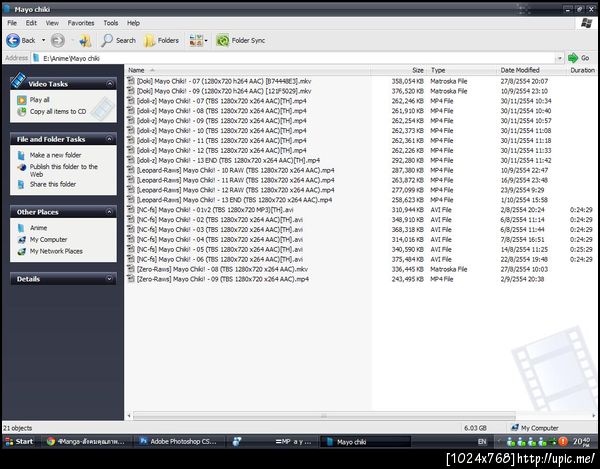Click the address path field
Image resolution: width=600 pixels, height=469 pixels.
(293, 58)
